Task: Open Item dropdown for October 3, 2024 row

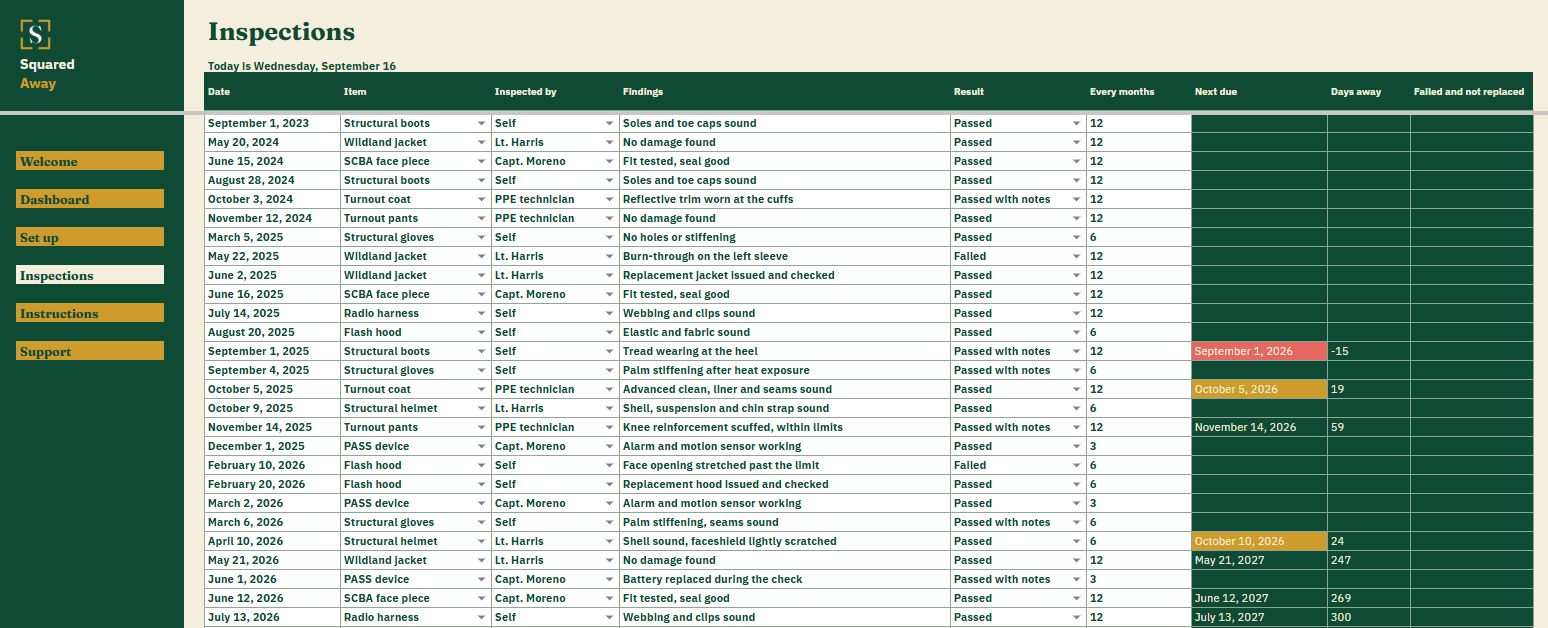Action: (x=482, y=200)
